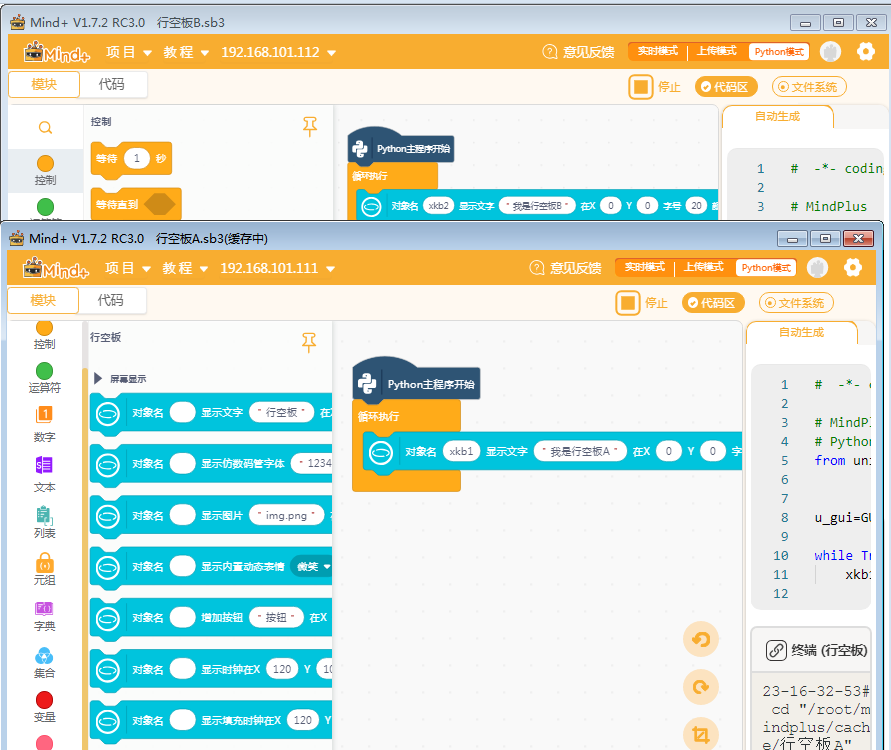Select 集合 category in sidebar
Viewport: 891px width, 750px height.
(44, 663)
